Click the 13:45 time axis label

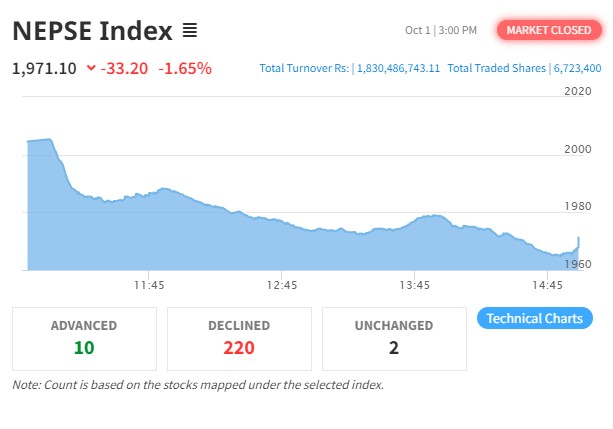click(x=415, y=286)
